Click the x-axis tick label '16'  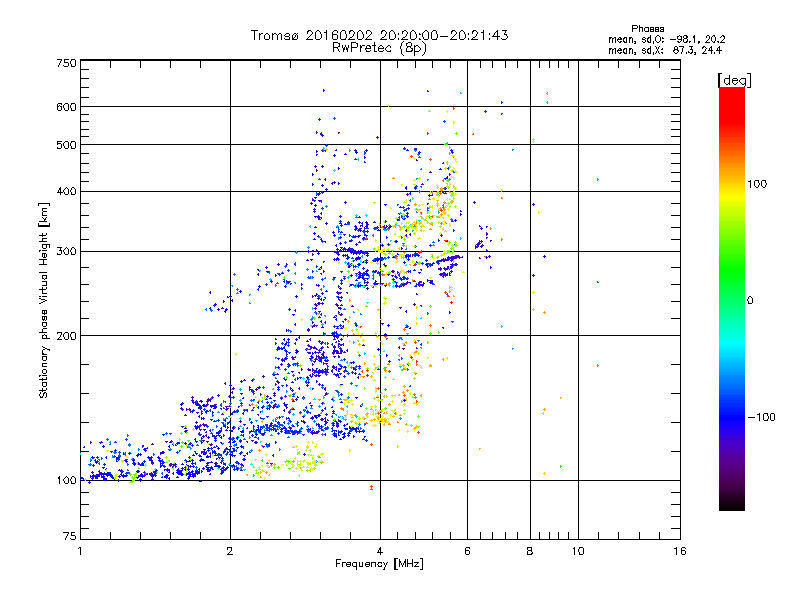[x=680, y=551]
